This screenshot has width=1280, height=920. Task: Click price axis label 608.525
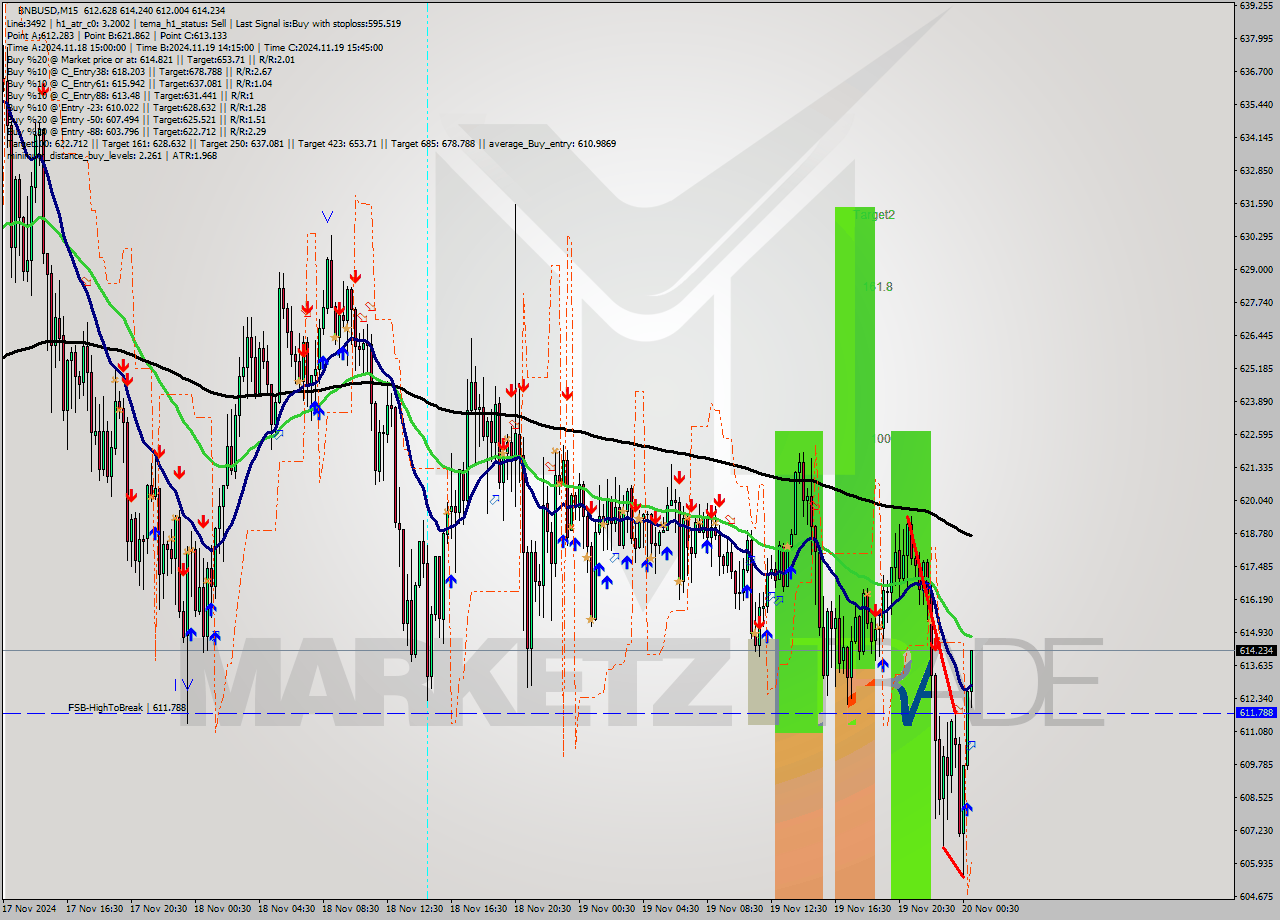[1256, 797]
